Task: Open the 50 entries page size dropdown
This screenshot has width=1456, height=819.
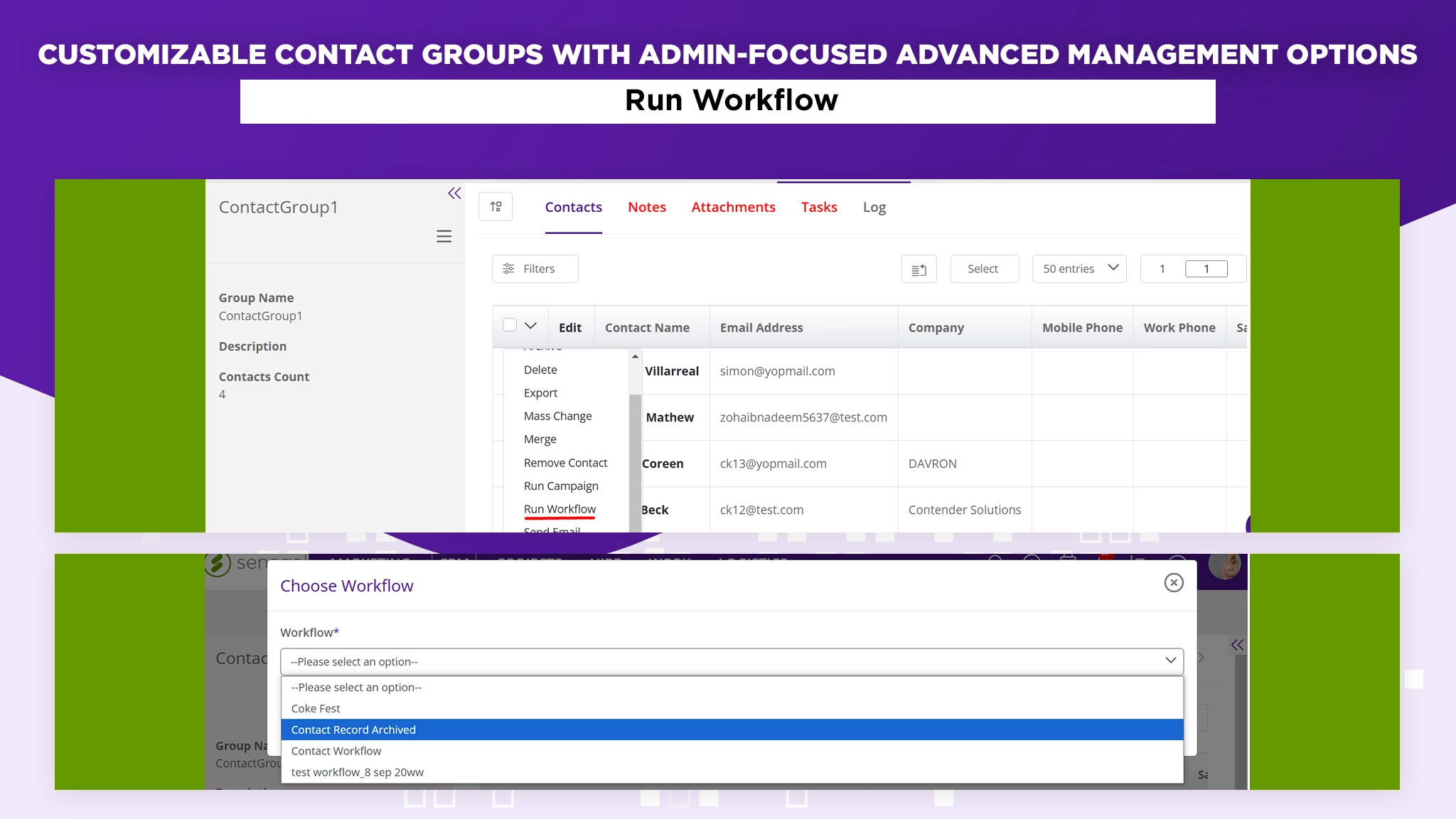Action: pos(1079,269)
